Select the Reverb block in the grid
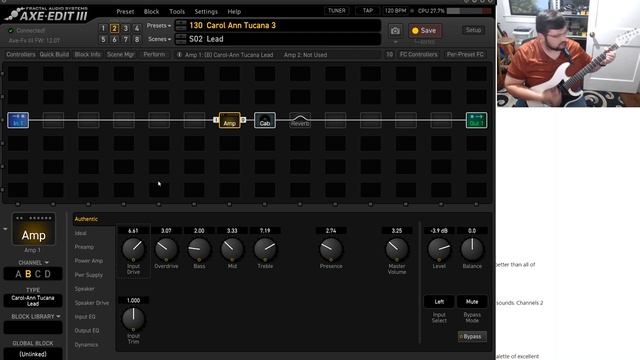640x360 pixels. 300,120
